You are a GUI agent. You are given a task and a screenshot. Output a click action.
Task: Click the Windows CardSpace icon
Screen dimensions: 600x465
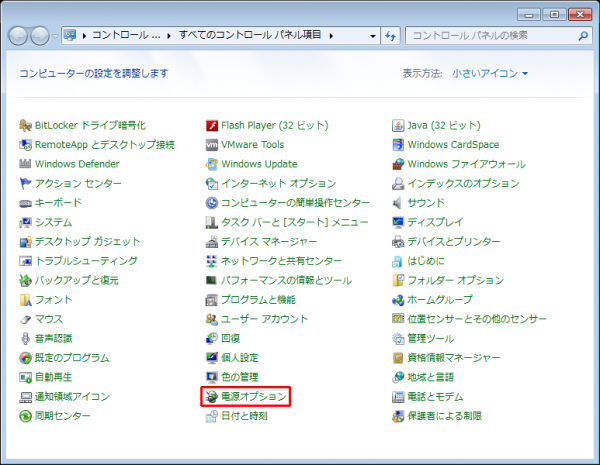click(x=398, y=145)
